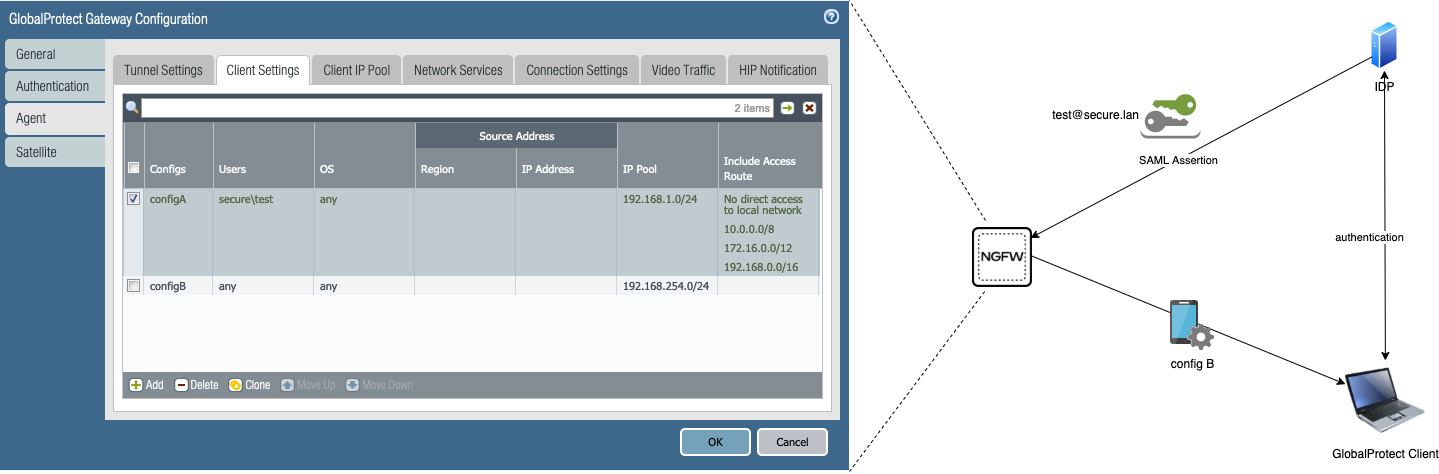Image resolution: width=1439 pixels, height=474 pixels.
Task: Click the Region column header
Action: tap(465, 169)
